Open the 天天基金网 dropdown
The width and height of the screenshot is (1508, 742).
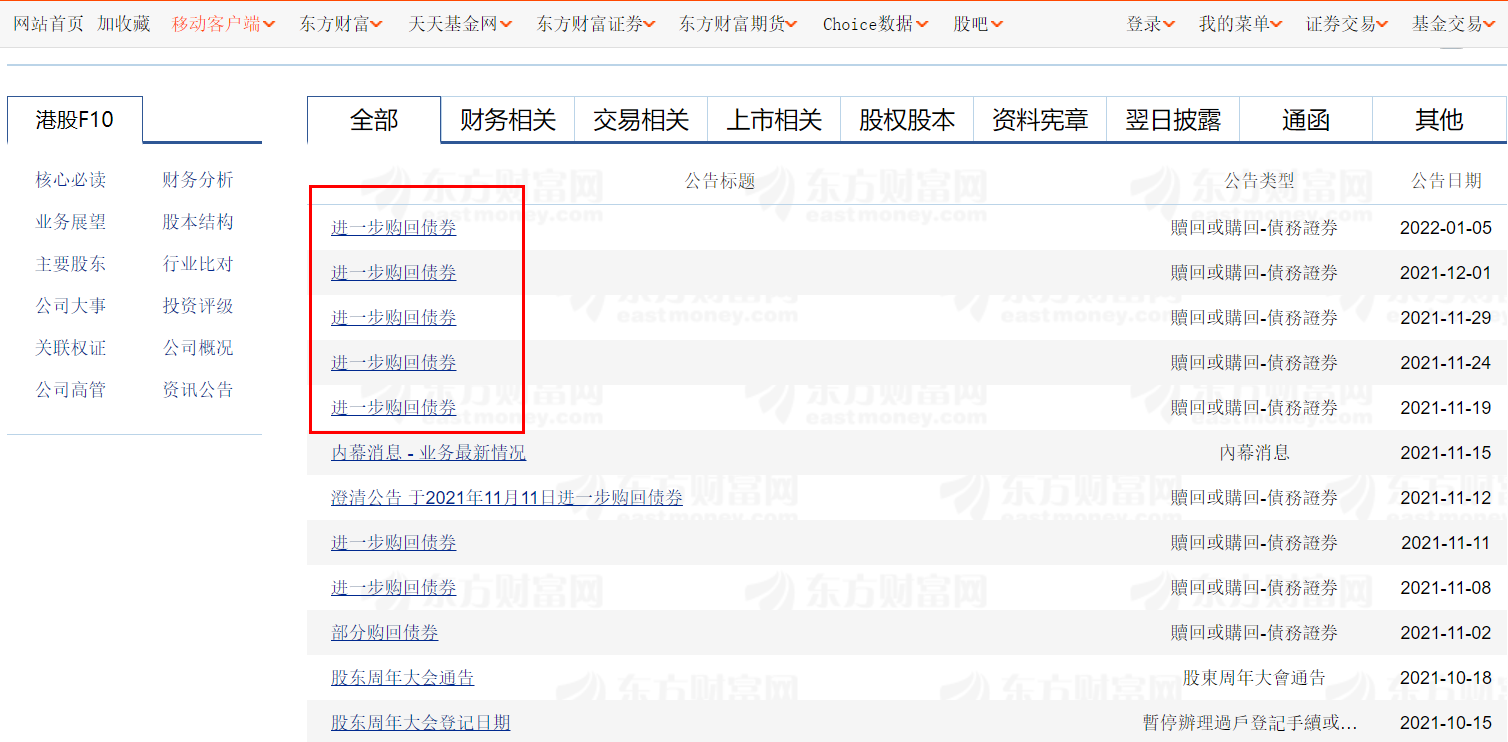461,24
